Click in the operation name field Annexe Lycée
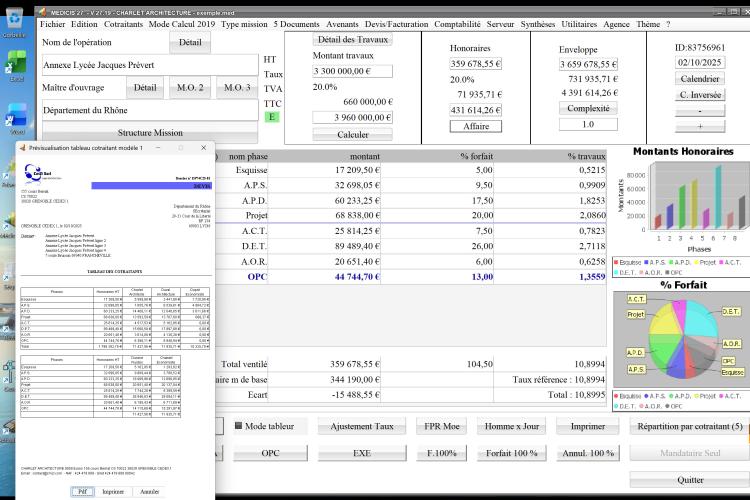This screenshot has height=500, width=750. [150, 65]
